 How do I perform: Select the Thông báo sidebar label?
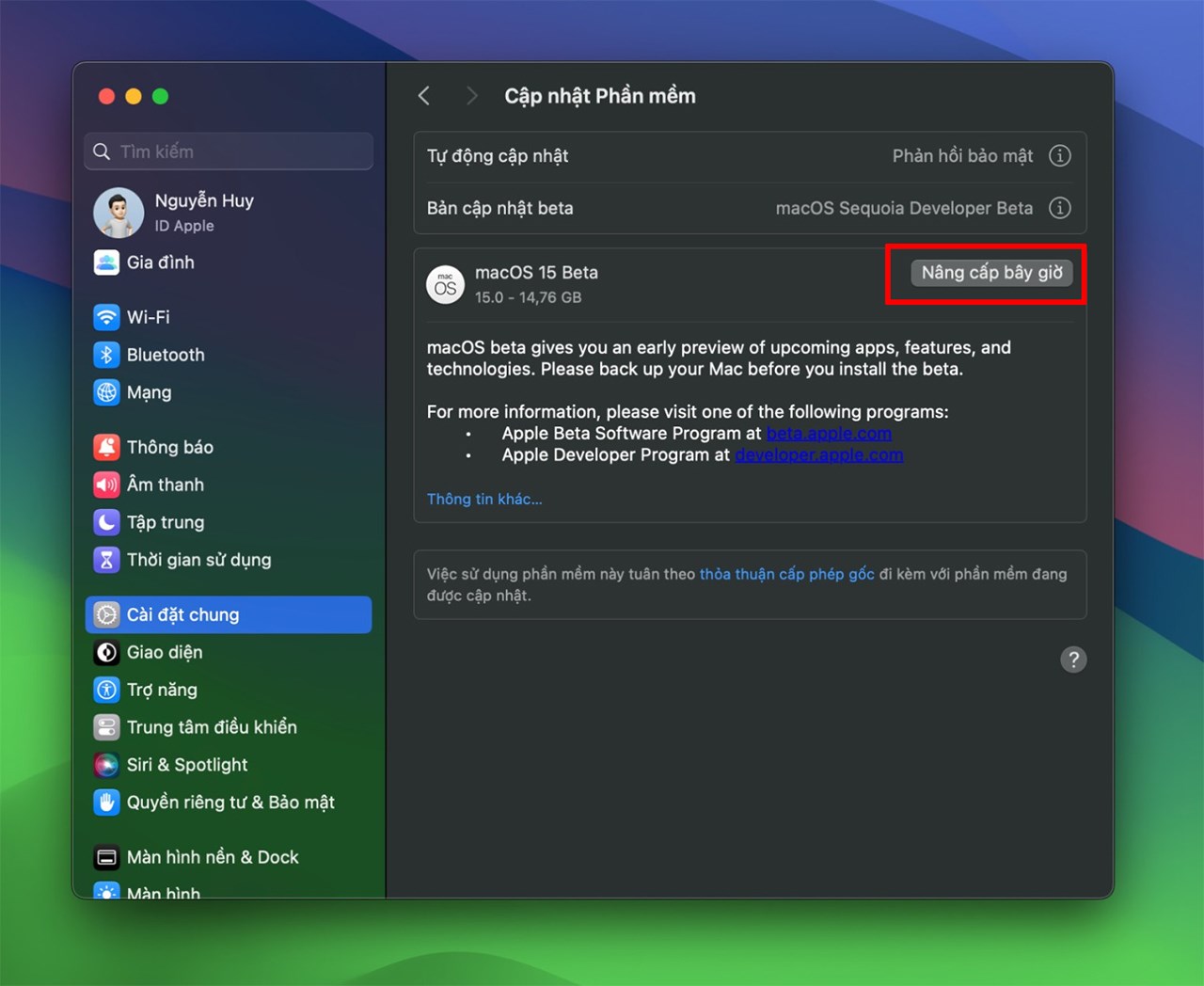coord(170,447)
